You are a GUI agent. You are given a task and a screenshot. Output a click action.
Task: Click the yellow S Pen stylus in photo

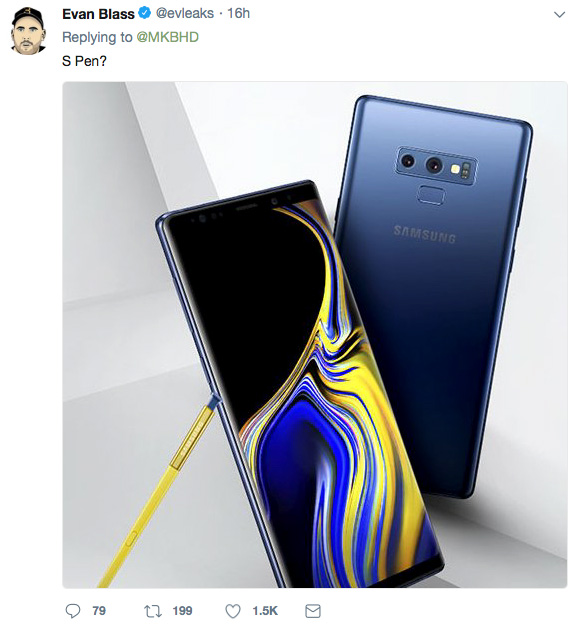click(155, 493)
